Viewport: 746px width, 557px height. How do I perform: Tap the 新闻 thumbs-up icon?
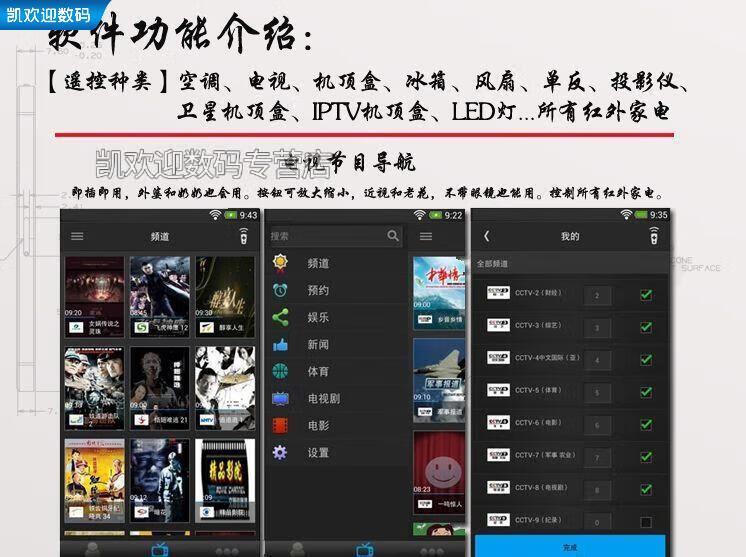[x=280, y=345]
